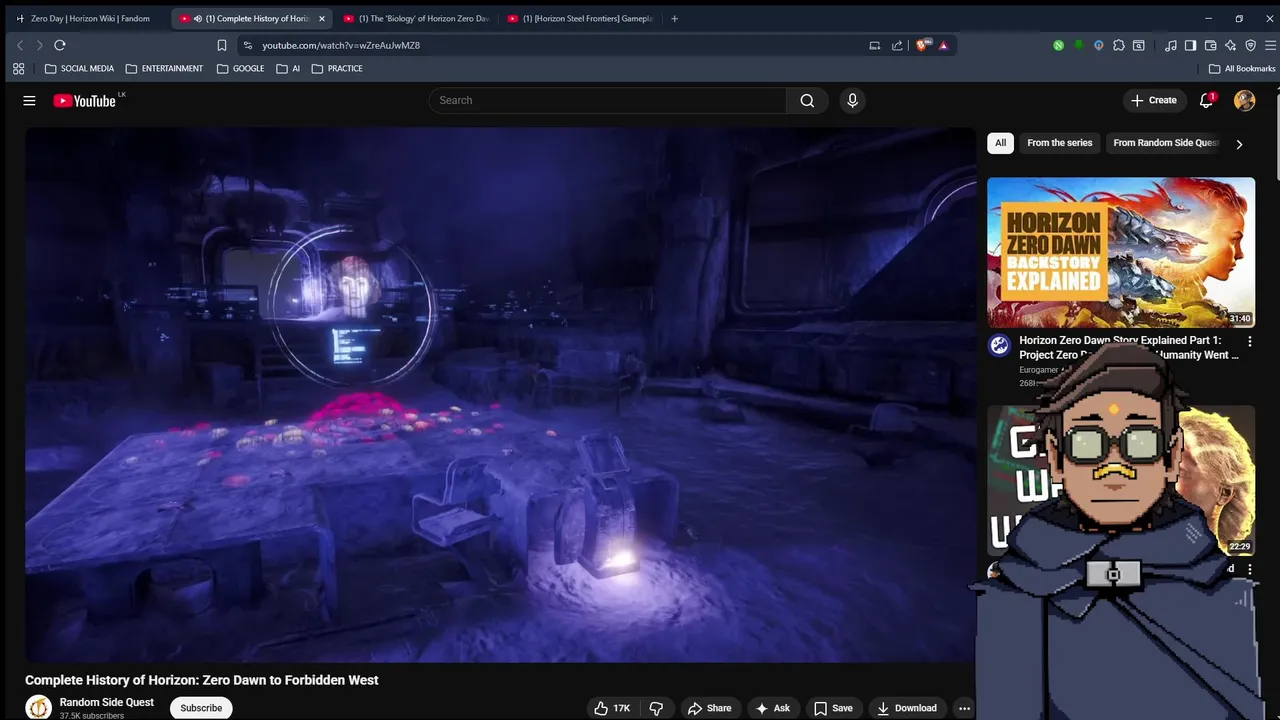Click the green download arrow extension
The width and height of the screenshot is (1280, 720).
click(x=1078, y=45)
